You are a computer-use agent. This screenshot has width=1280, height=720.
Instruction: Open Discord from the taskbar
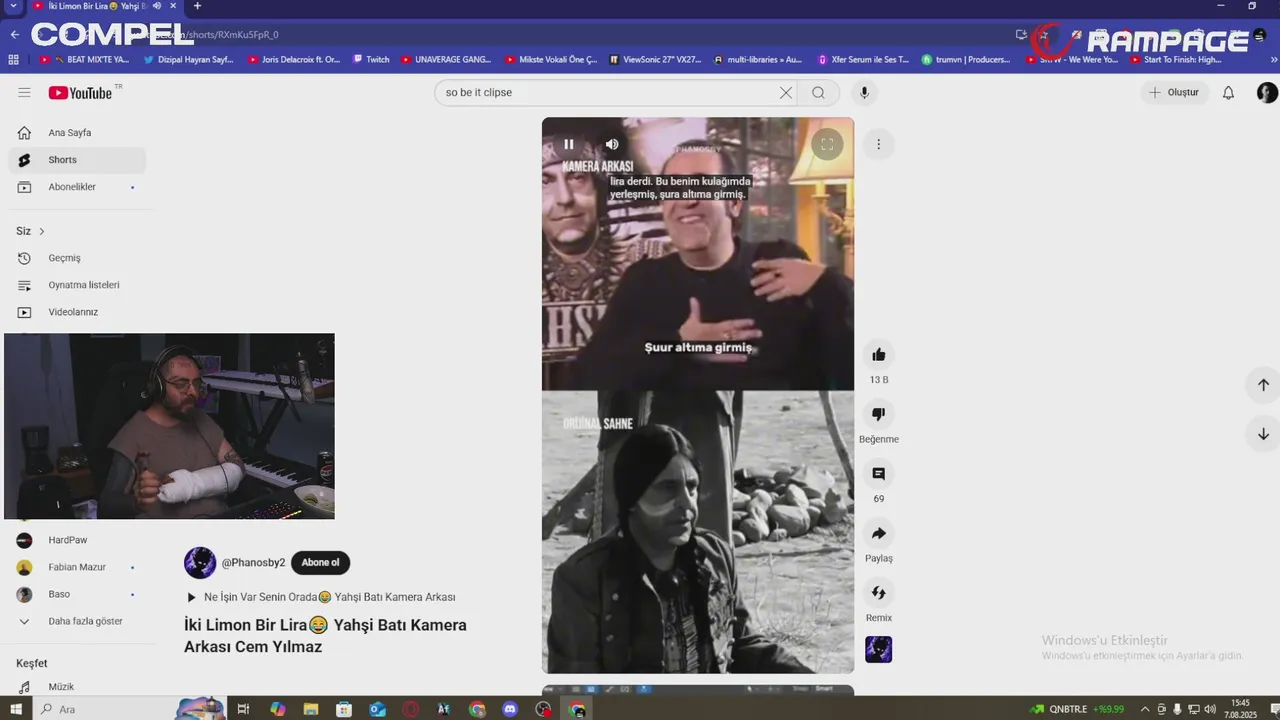510,709
